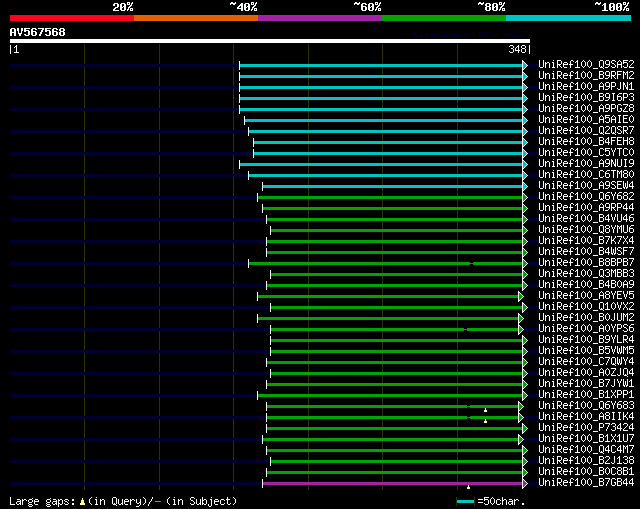The image size is (640, 509).
Task: Select the UniRef100_Q10VX2 label
Action: pos(586,307)
